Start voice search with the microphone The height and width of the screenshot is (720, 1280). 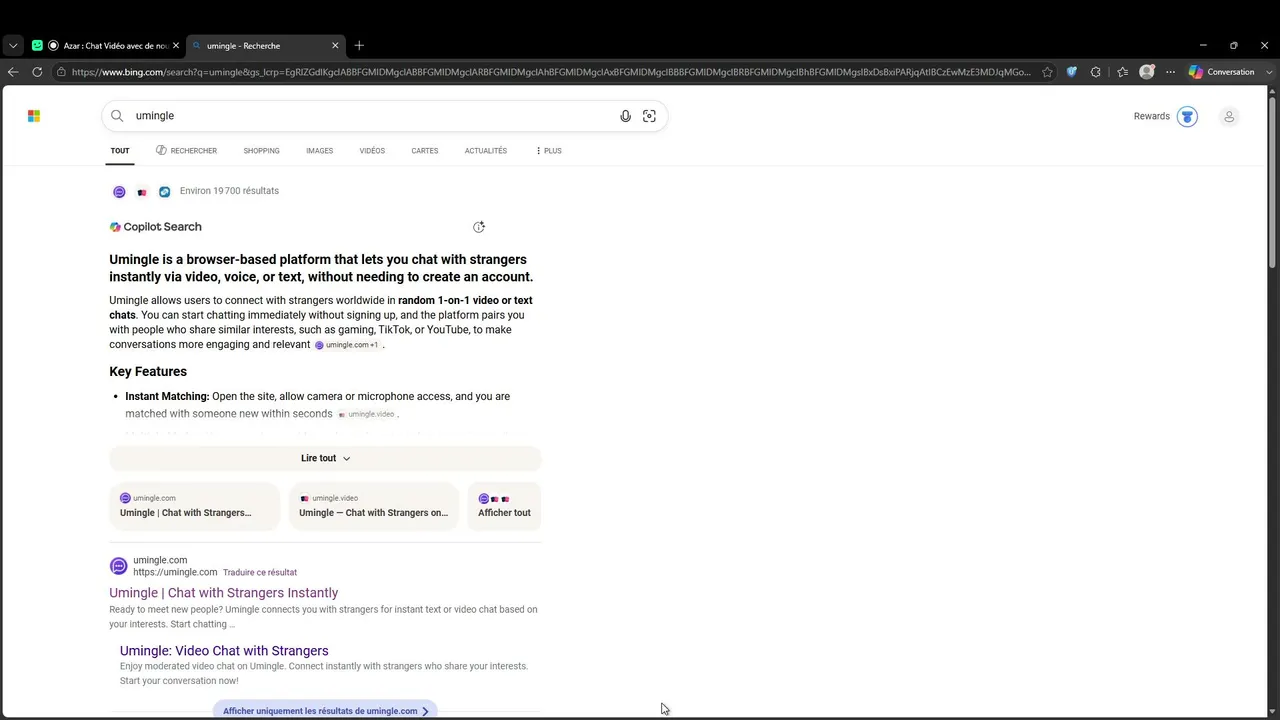[x=625, y=116]
